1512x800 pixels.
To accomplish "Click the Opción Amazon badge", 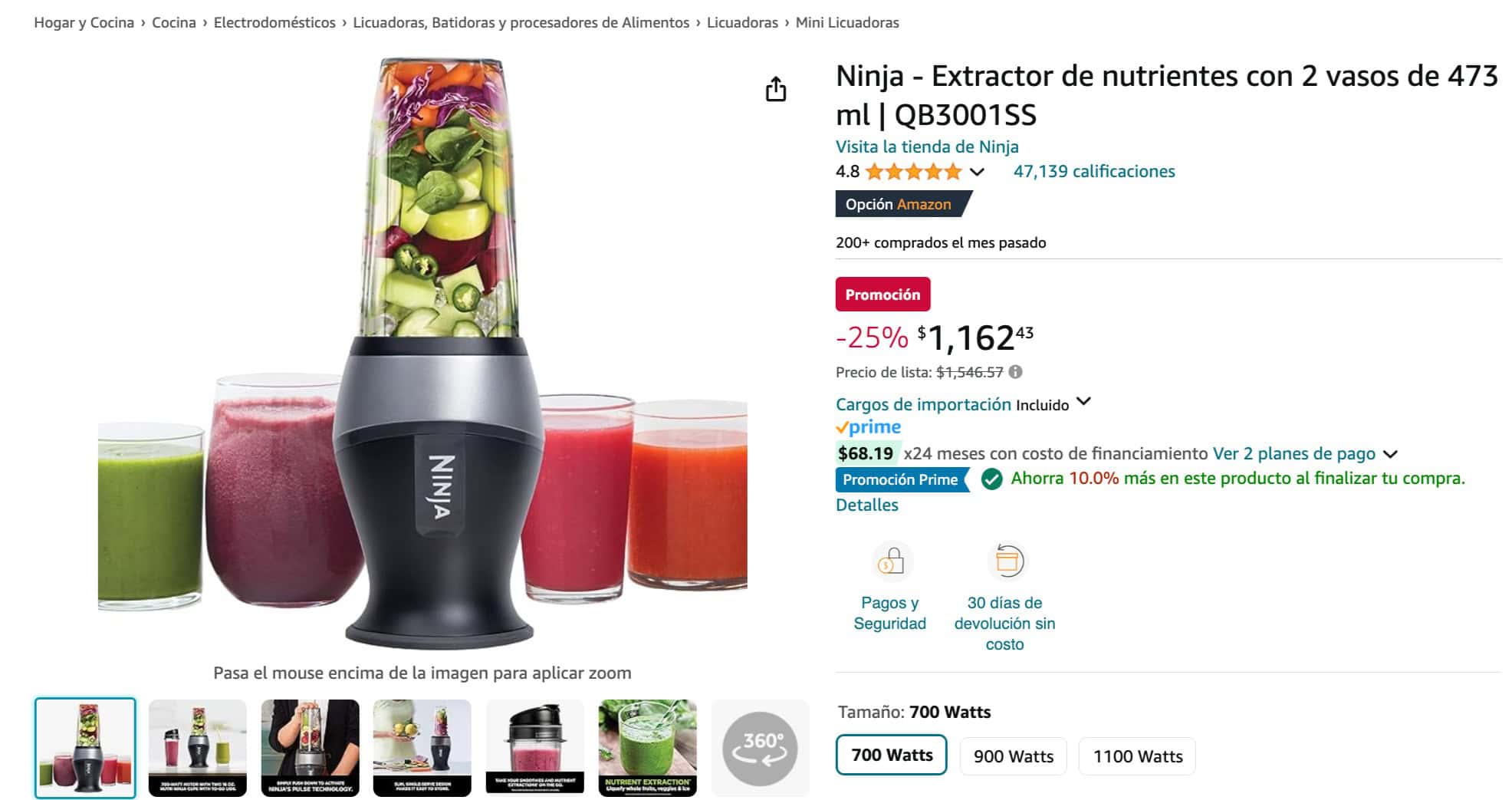I will pyautogui.click(x=901, y=204).
